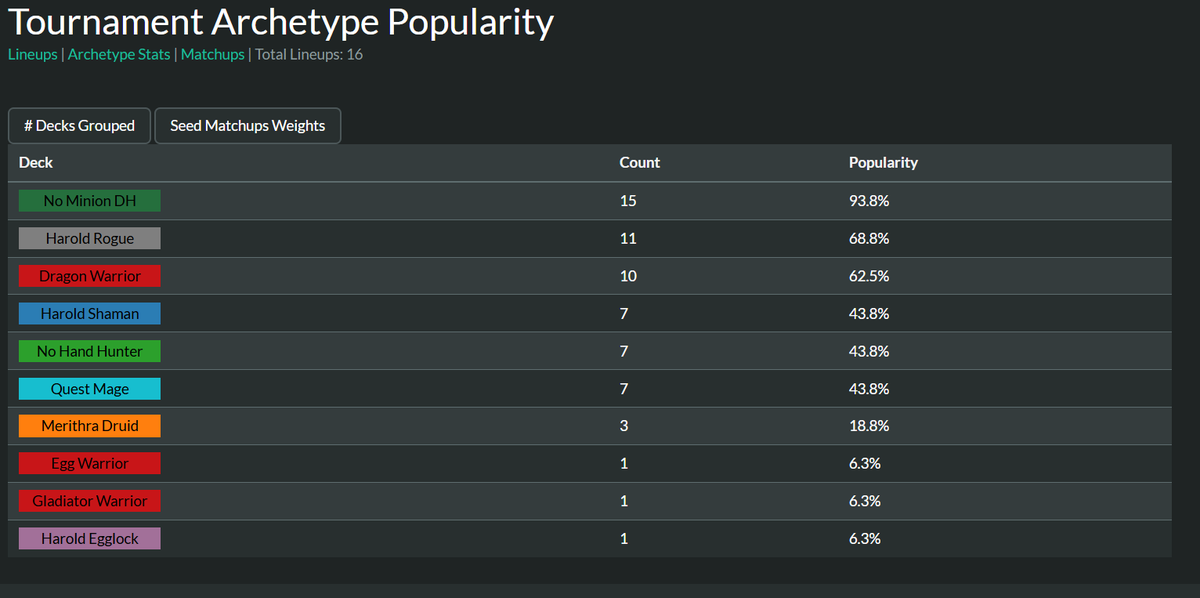
Task: Click 6.3% in Egg Warrior row
Action: pyautogui.click(x=865, y=463)
